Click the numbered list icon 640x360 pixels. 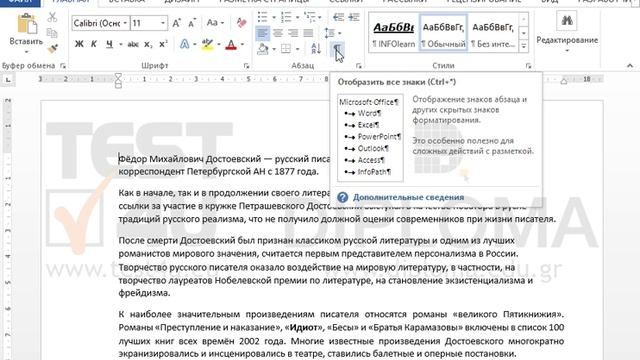(286, 17)
